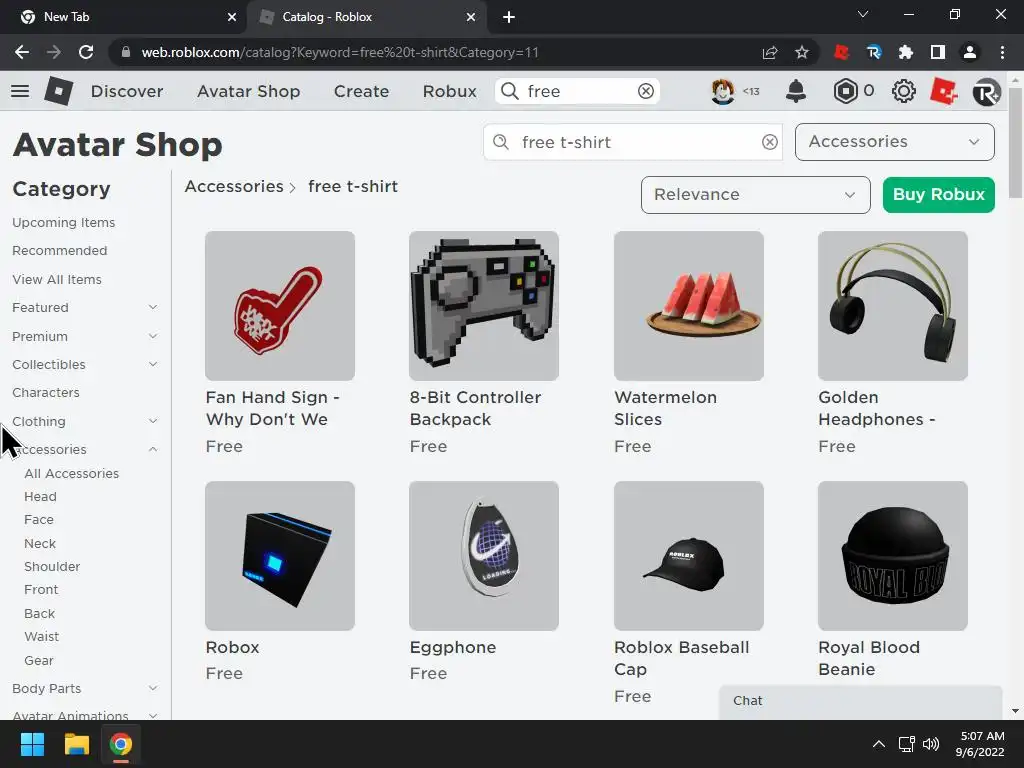The width and height of the screenshot is (1024, 768).
Task: Open a new browser tab
Action: click(x=509, y=17)
